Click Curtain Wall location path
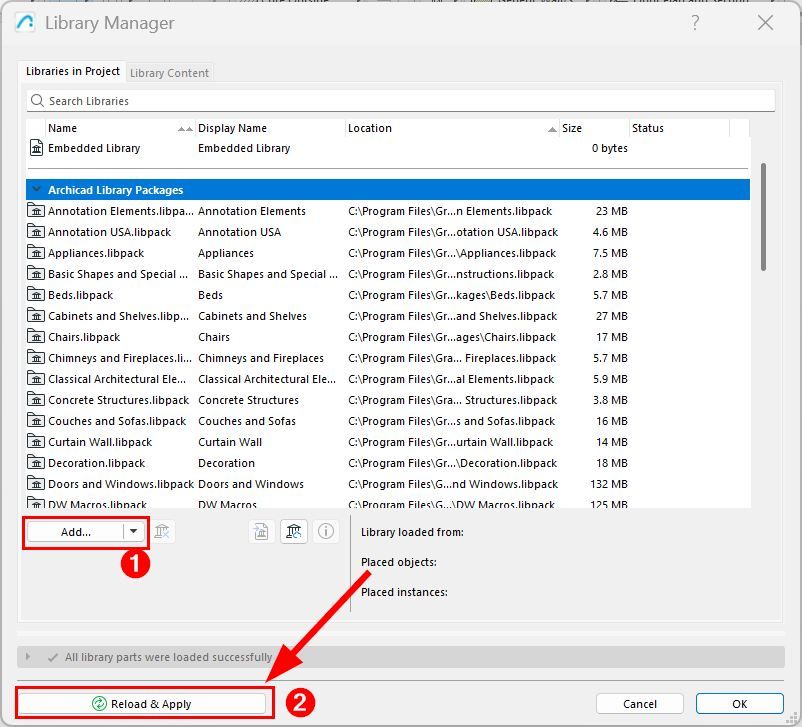This screenshot has height=727, width=802. [x=450, y=442]
